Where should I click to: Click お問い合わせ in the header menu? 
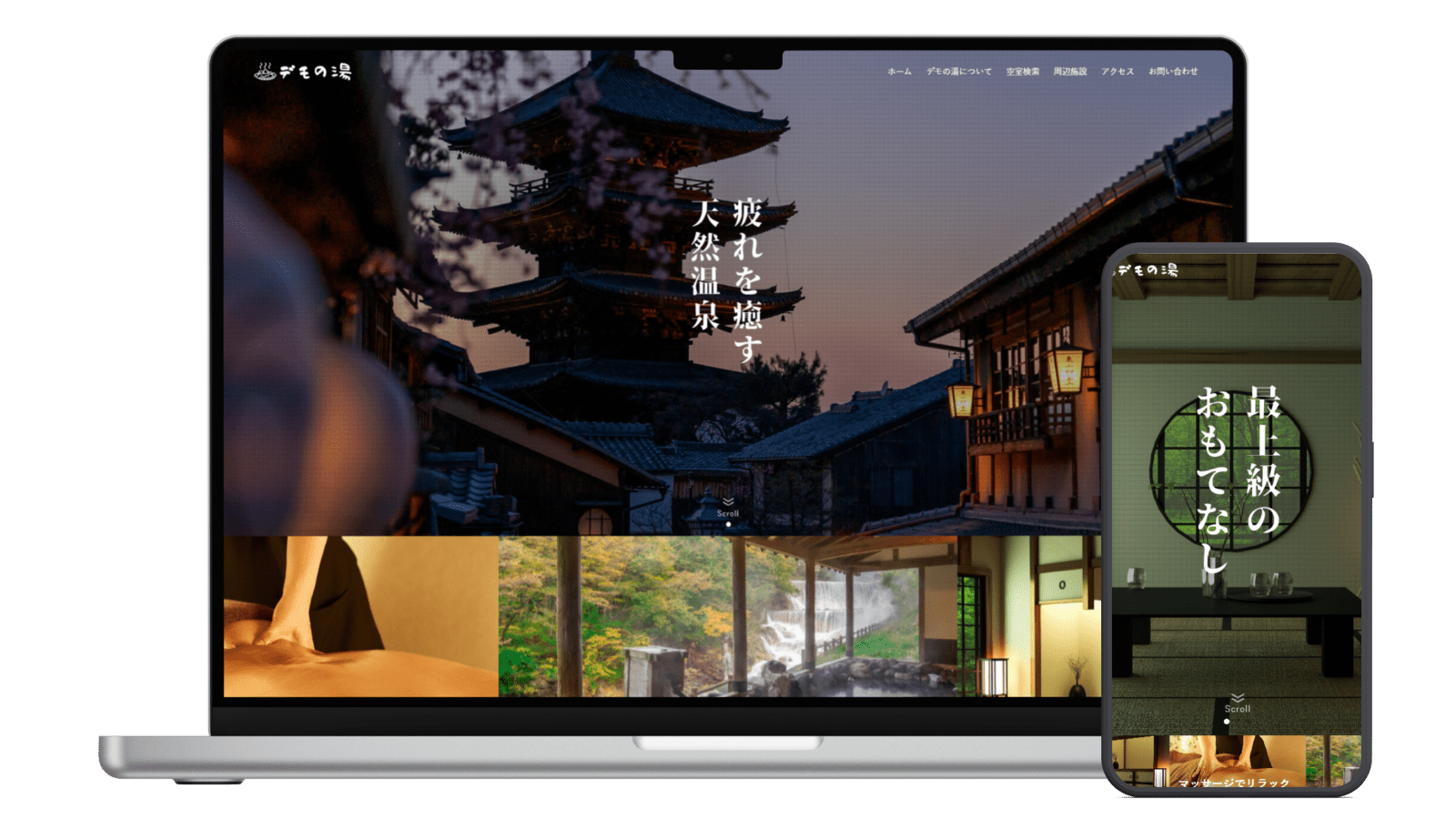point(1172,72)
